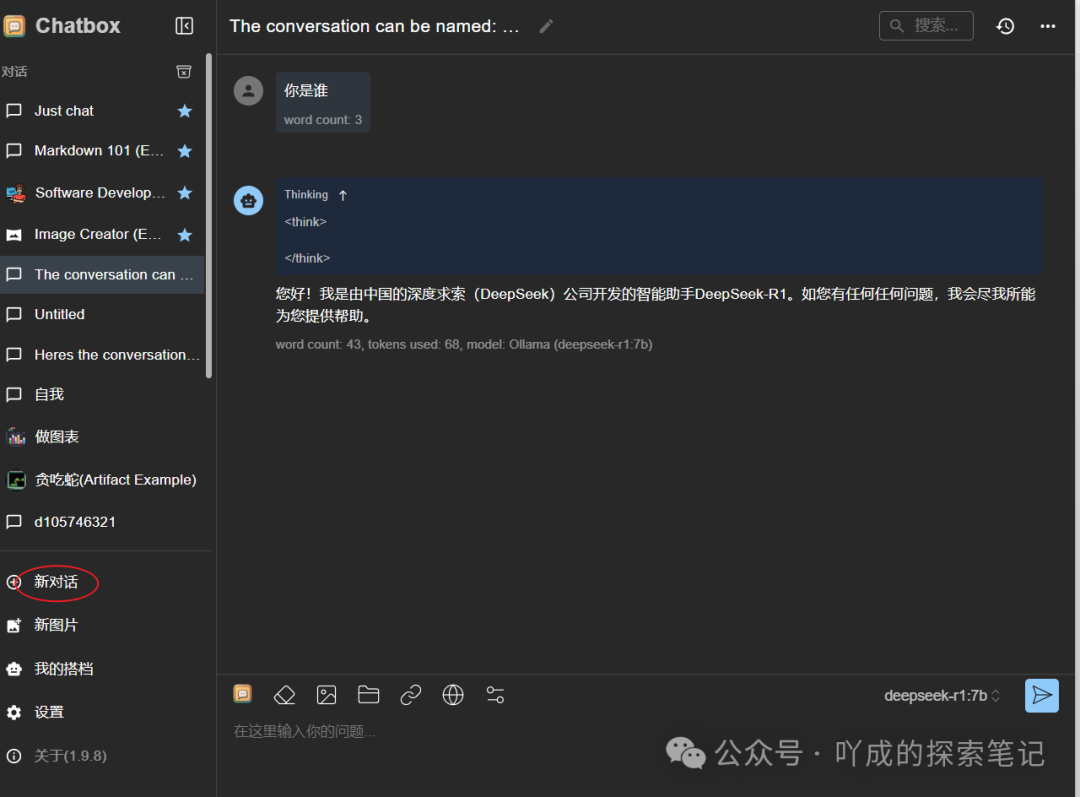Screen dimensions: 1080x797
Task: Click the Chatbox logo icon in input toolbar
Action: click(242, 694)
